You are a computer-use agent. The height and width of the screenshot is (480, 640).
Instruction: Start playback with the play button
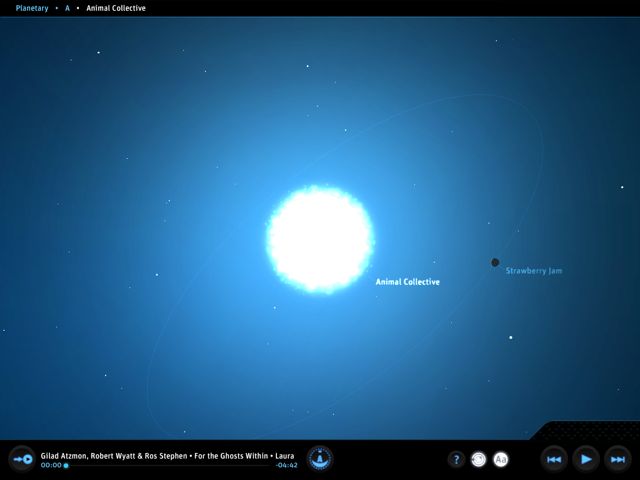point(586,460)
